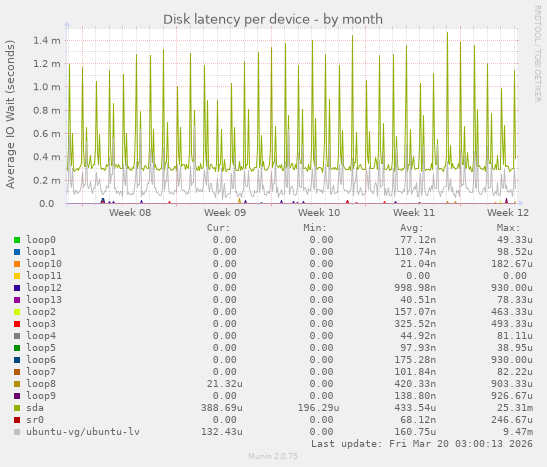This screenshot has width=547, height=467.
Task: Click sda average value 433.54u
Action: click(x=415, y=408)
